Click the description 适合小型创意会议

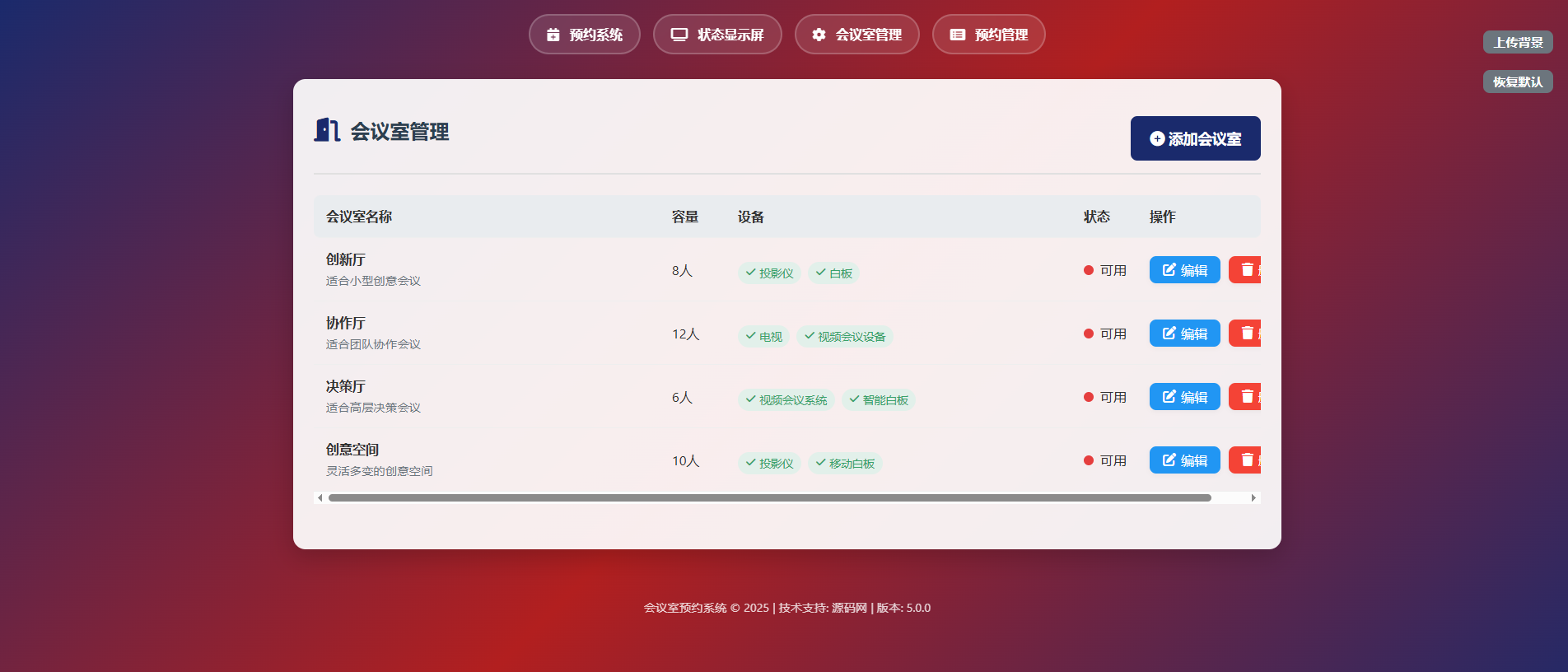pyautogui.click(x=373, y=281)
